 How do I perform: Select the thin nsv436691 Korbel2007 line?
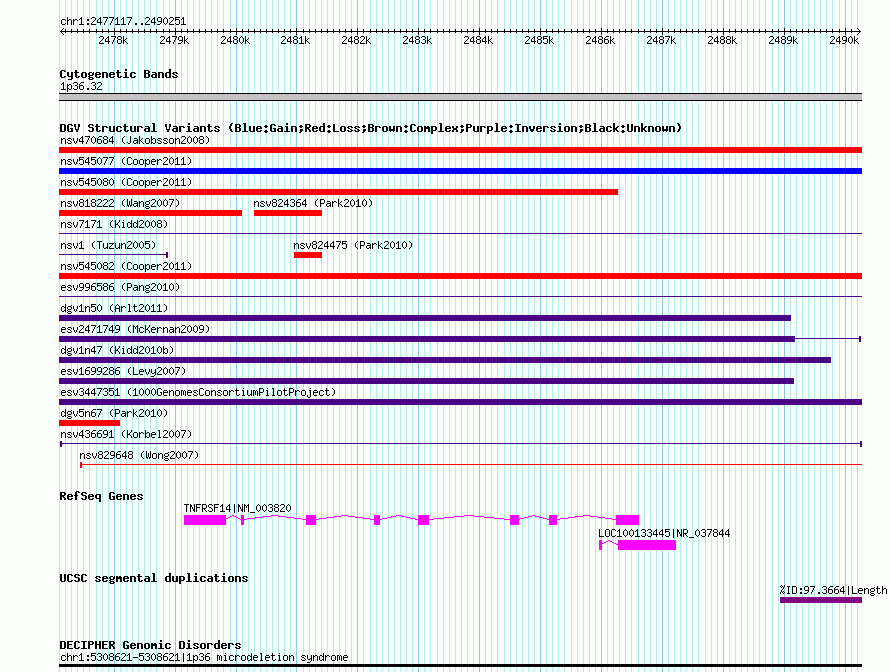tap(460, 444)
